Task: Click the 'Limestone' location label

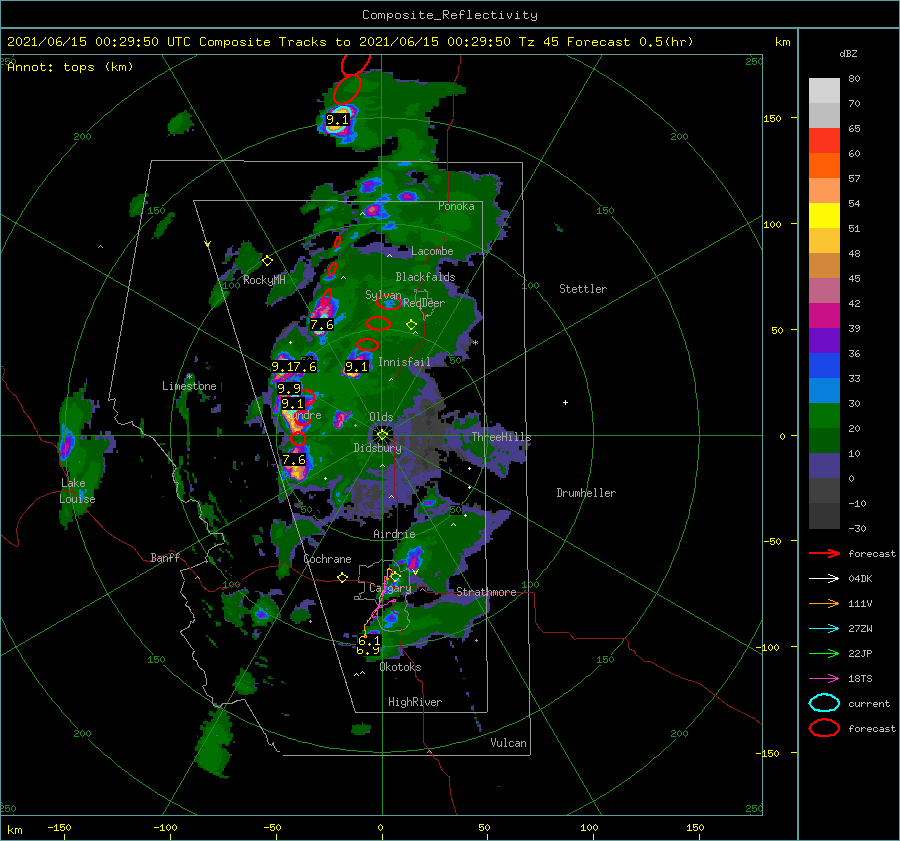Action: pos(189,386)
